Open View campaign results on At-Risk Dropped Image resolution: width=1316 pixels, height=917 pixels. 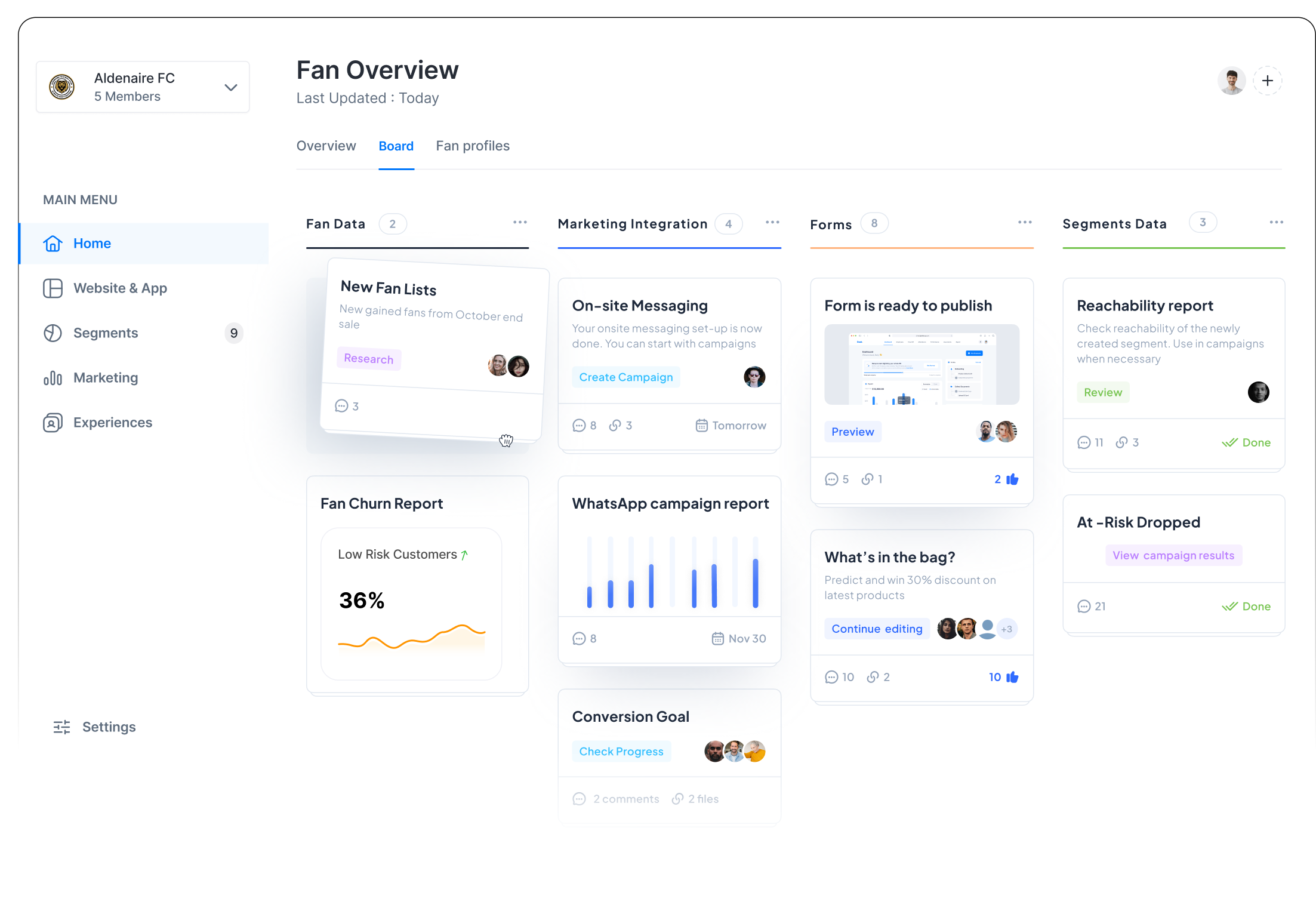pos(1173,555)
